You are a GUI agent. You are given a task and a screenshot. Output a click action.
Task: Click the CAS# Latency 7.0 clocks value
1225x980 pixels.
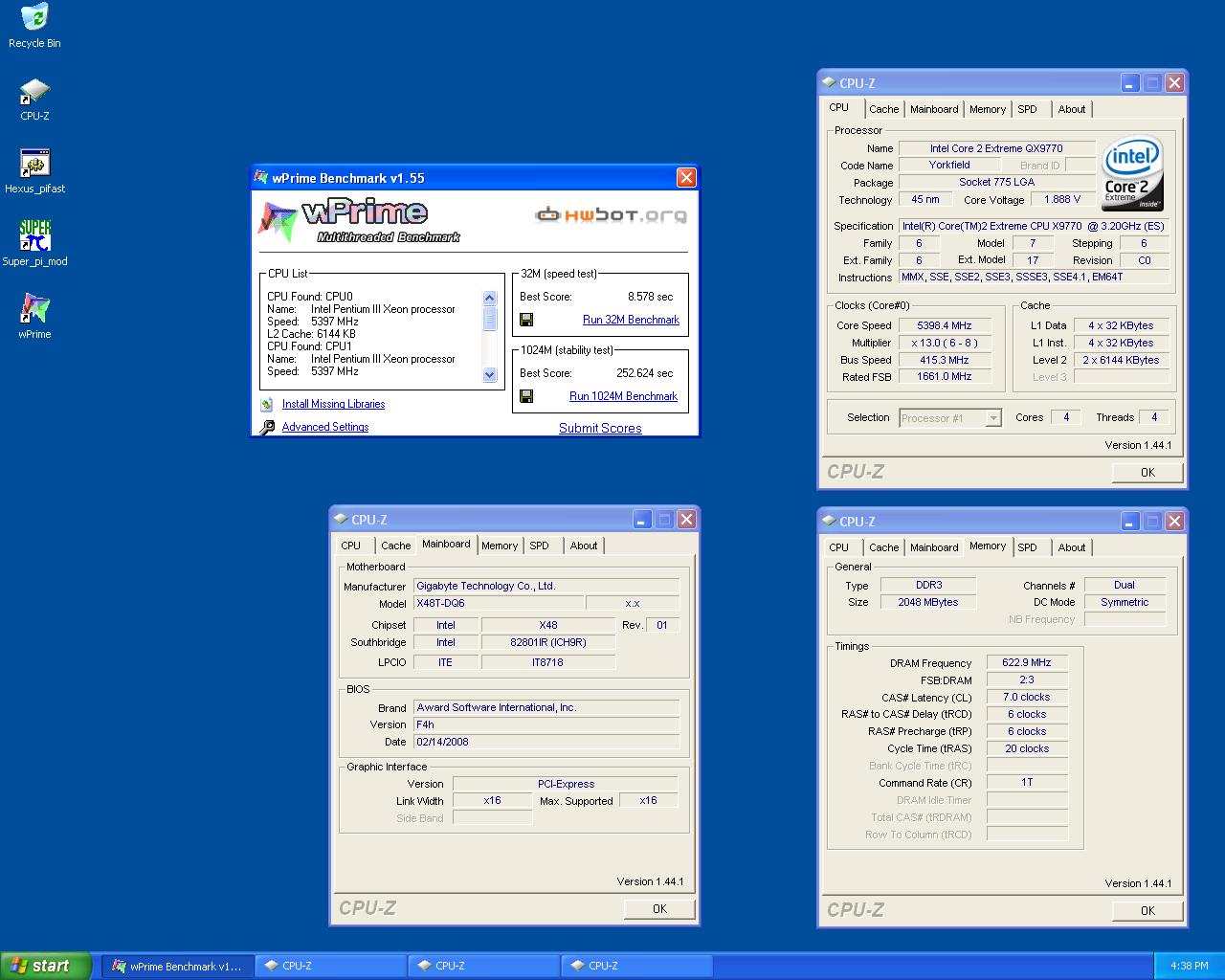(x=1027, y=697)
